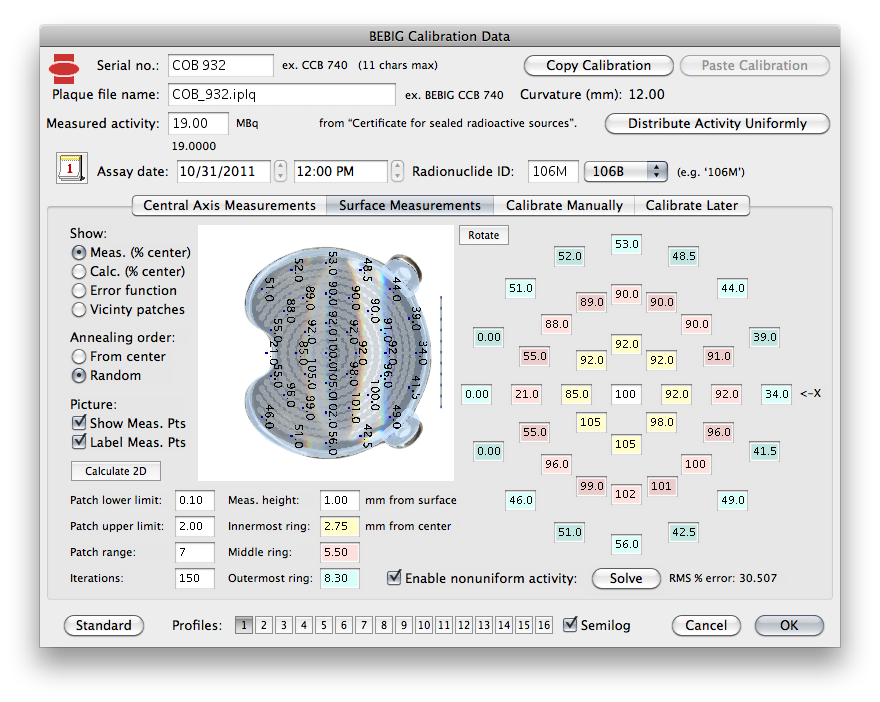Select profile number 5
The height and width of the screenshot is (702, 880).
pos(324,625)
